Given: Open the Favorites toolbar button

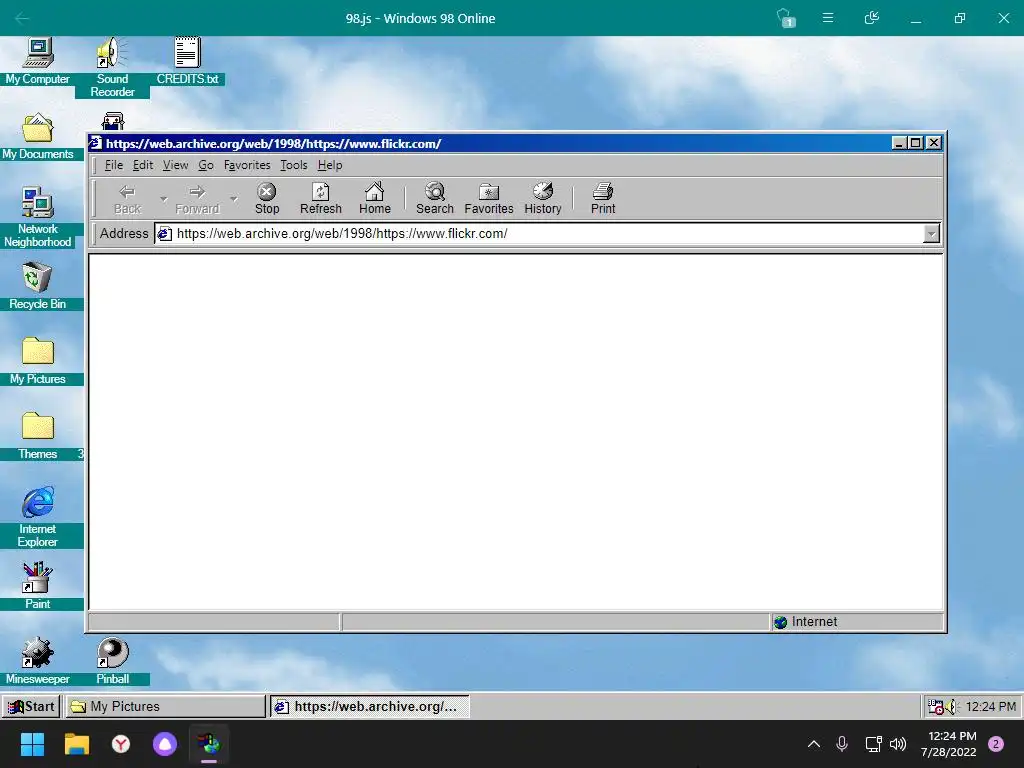Looking at the screenshot, I should 488,199.
